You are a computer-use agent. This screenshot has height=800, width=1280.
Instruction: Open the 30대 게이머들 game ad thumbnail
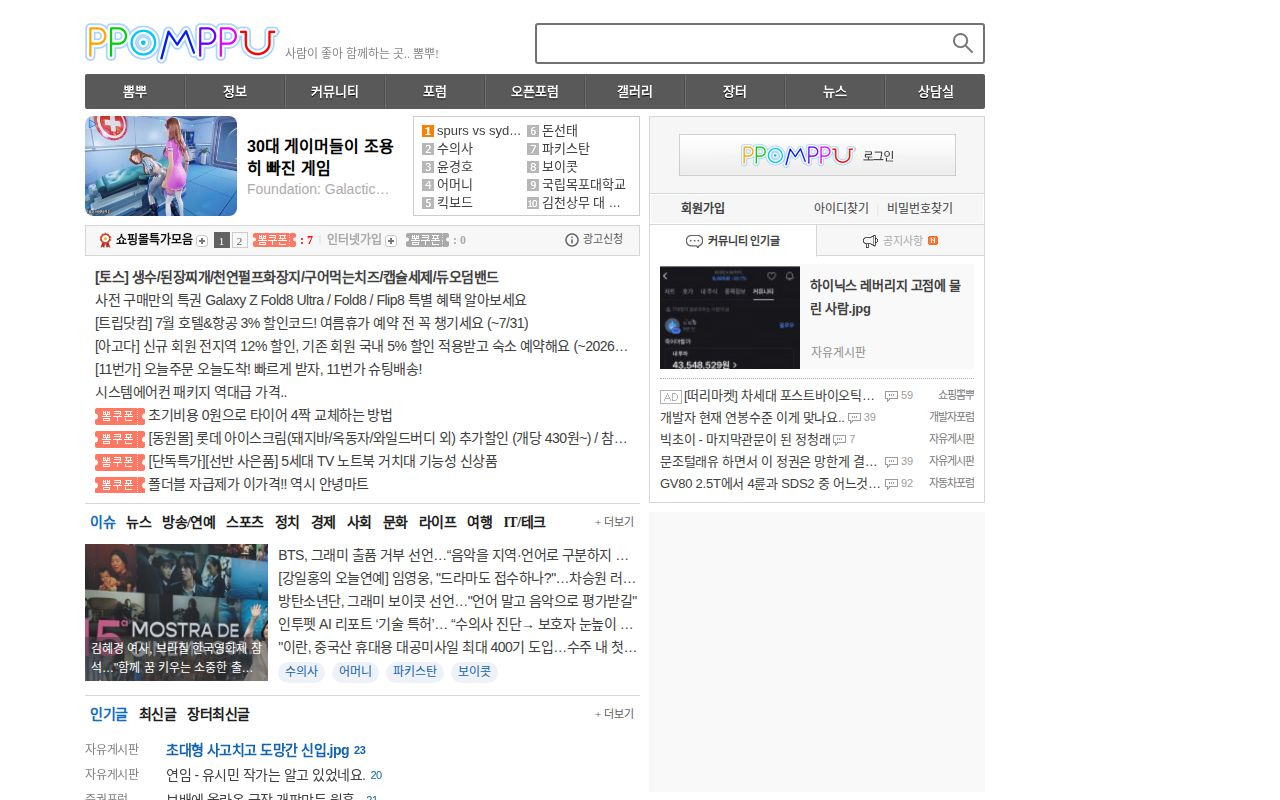[161, 166]
